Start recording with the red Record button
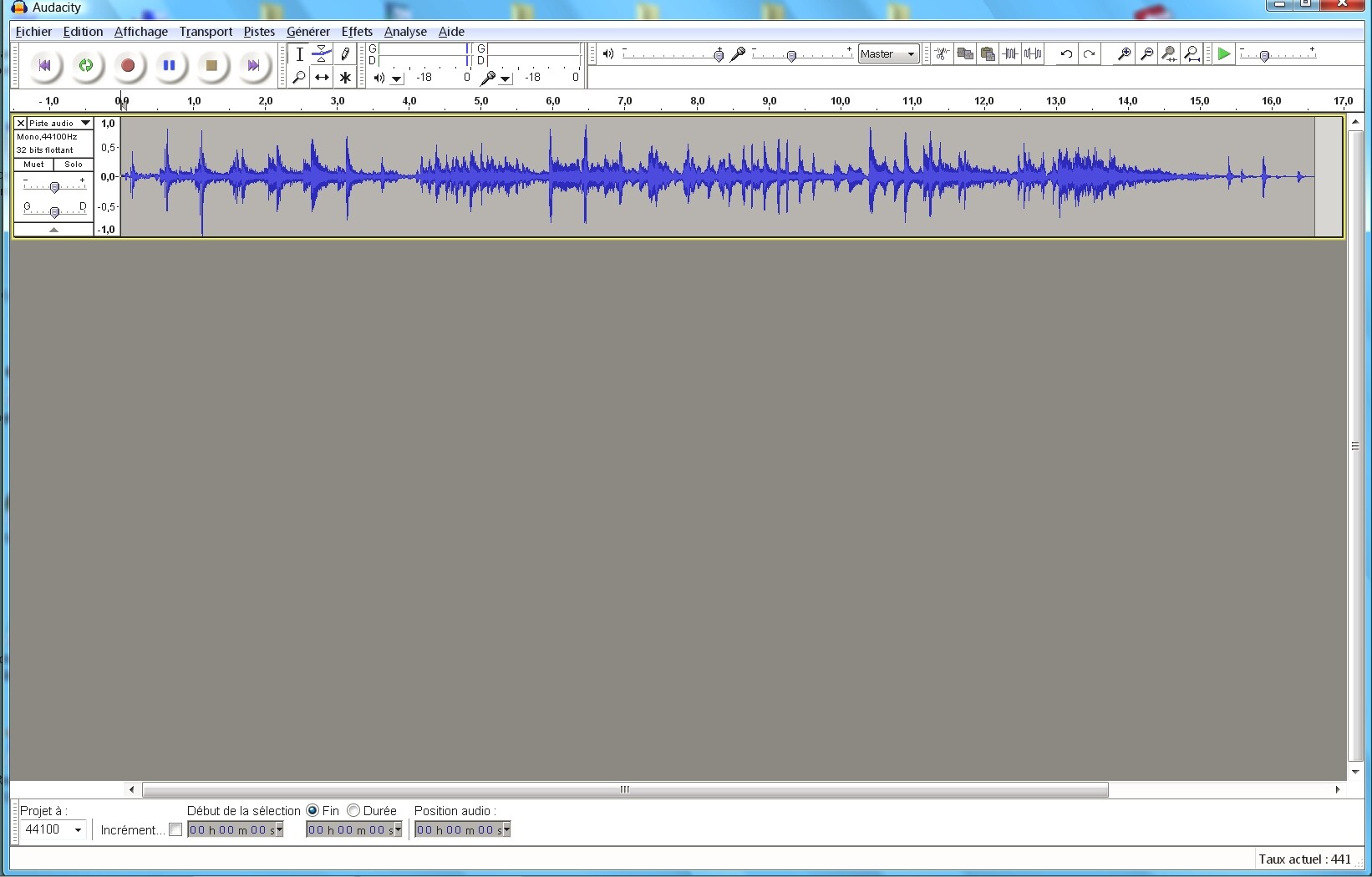1372x877 pixels. 128,65
